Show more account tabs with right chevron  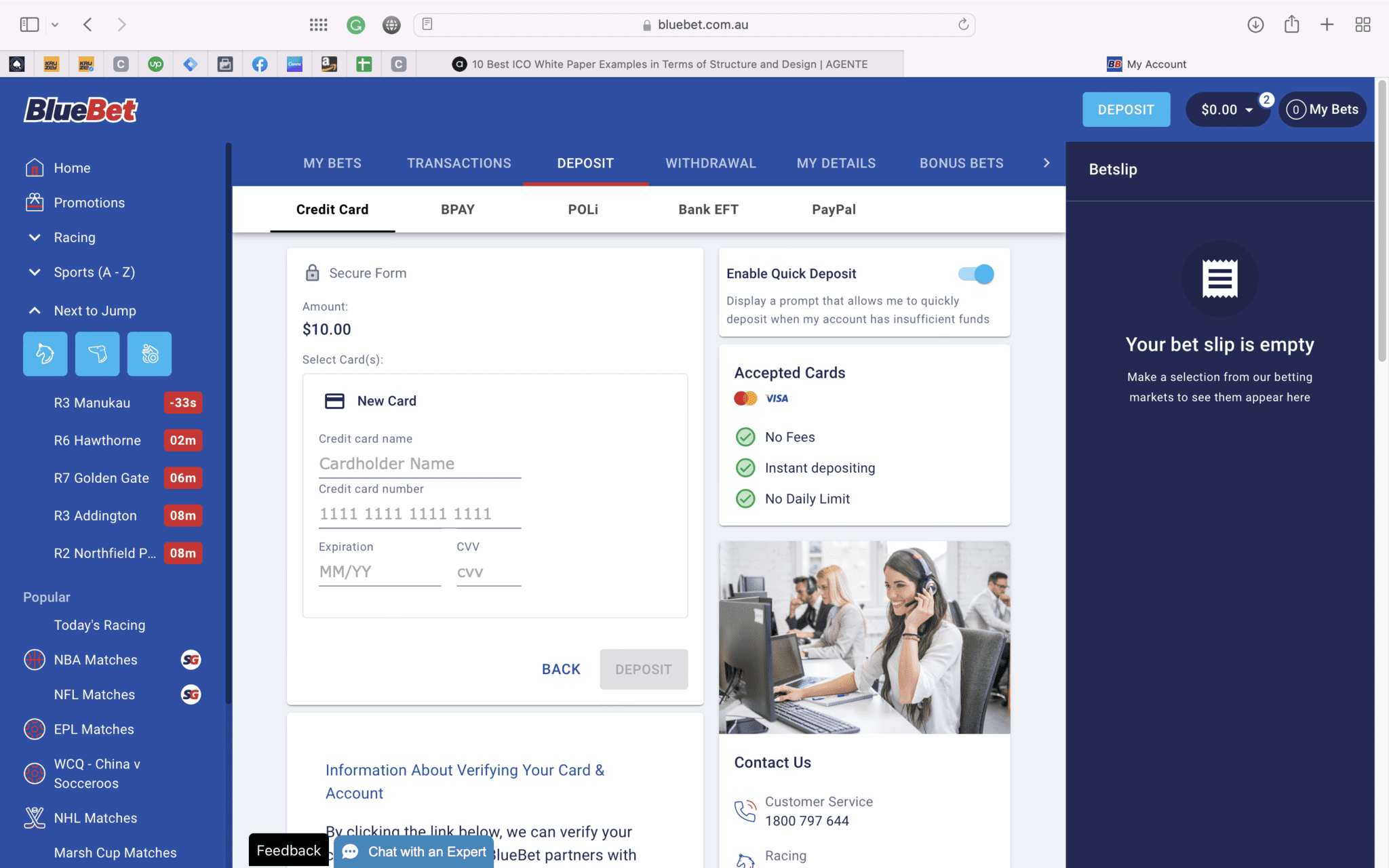(x=1046, y=163)
